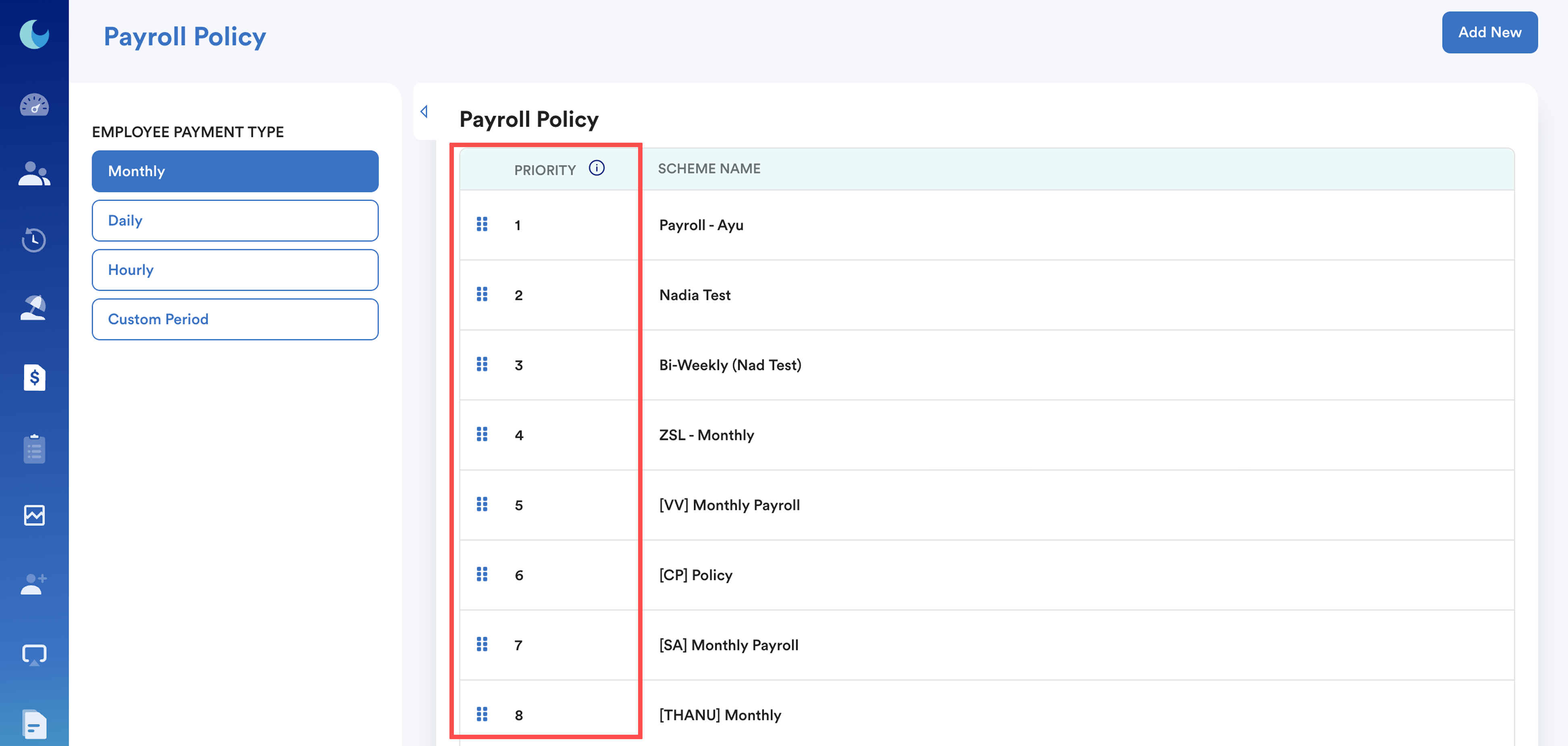Open the Payroll - Ayu scheme
The height and width of the screenshot is (746, 1568).
point(701,225)
